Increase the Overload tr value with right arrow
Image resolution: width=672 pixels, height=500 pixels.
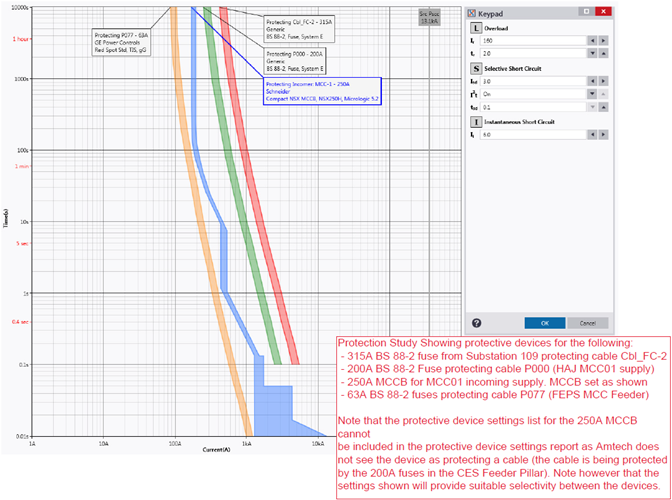point(602,53)
